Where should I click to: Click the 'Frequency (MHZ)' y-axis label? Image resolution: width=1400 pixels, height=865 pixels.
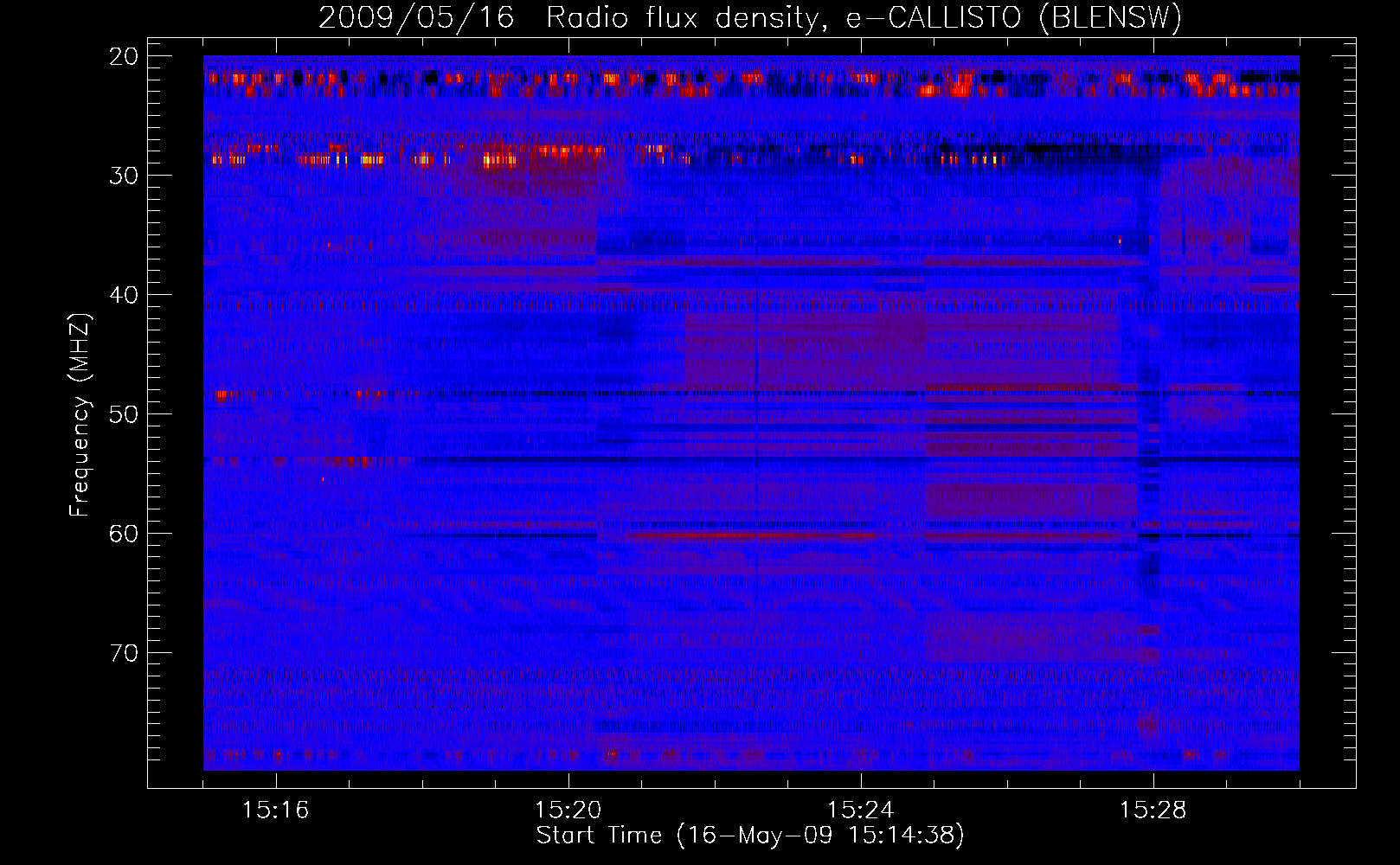(x=80, y=415)
